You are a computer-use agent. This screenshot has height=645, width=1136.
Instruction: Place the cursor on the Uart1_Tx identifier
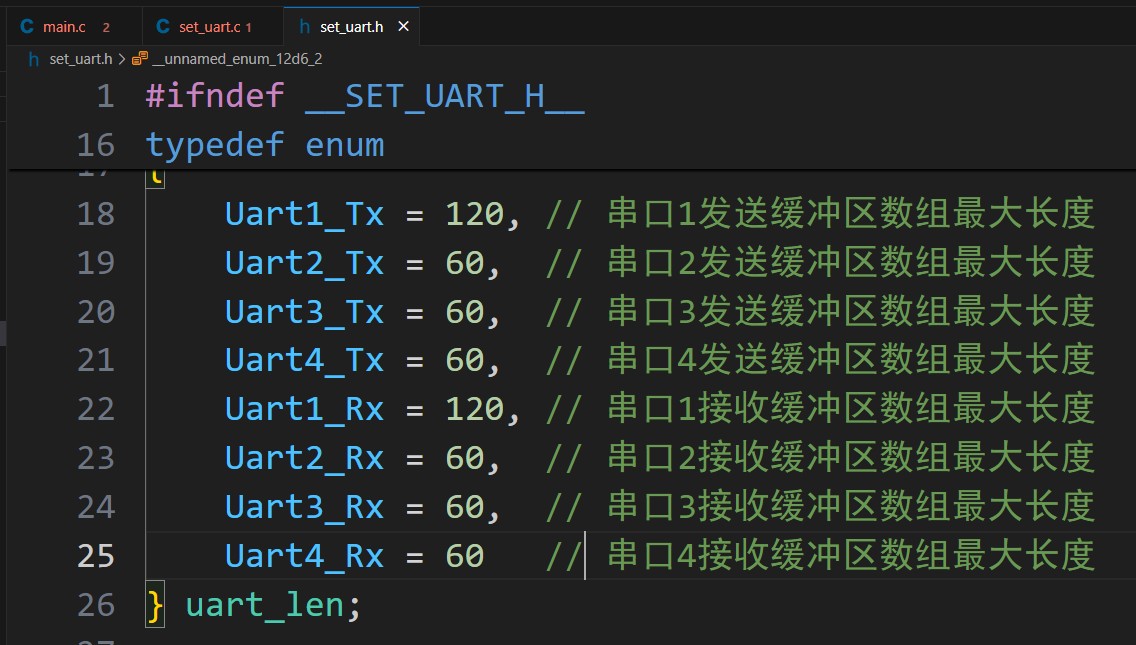coord(304,214)
